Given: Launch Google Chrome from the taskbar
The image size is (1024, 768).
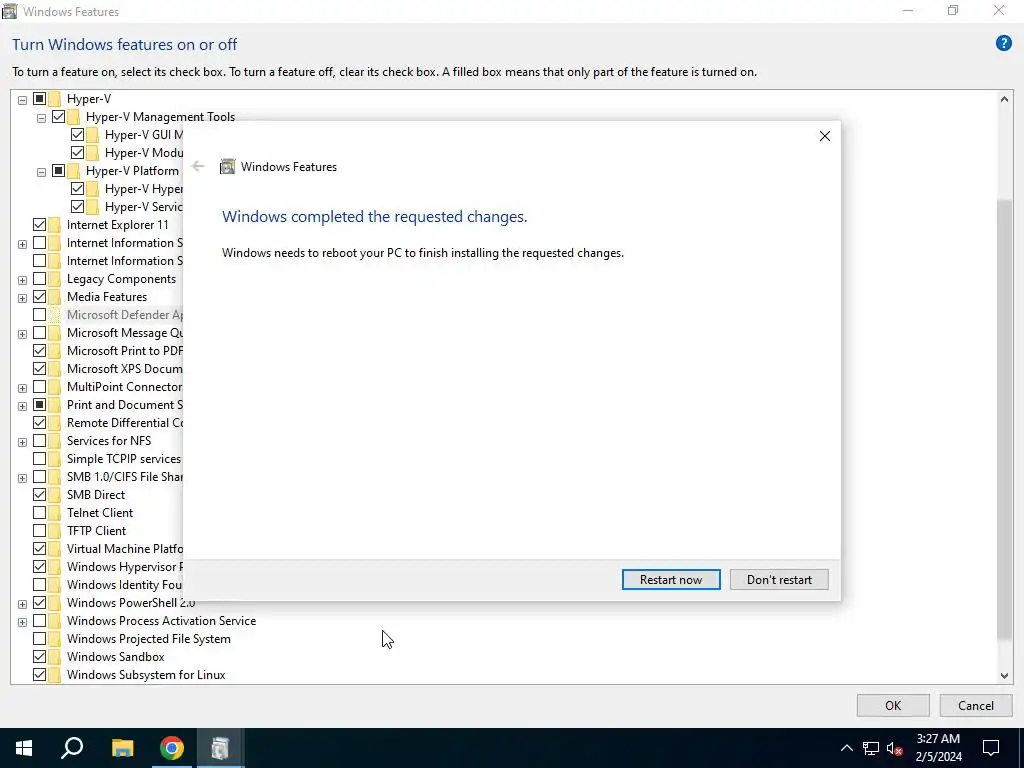Looking at the screenshot, I should coord(172,748).
